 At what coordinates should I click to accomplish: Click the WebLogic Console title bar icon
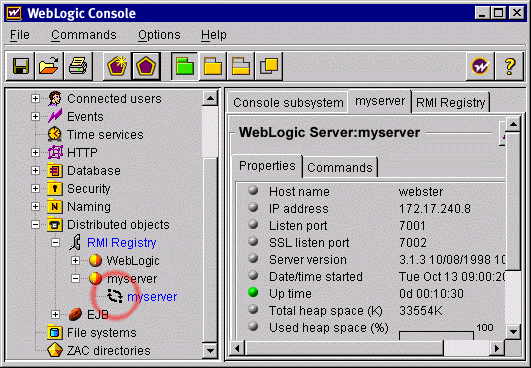pos(15,14)
